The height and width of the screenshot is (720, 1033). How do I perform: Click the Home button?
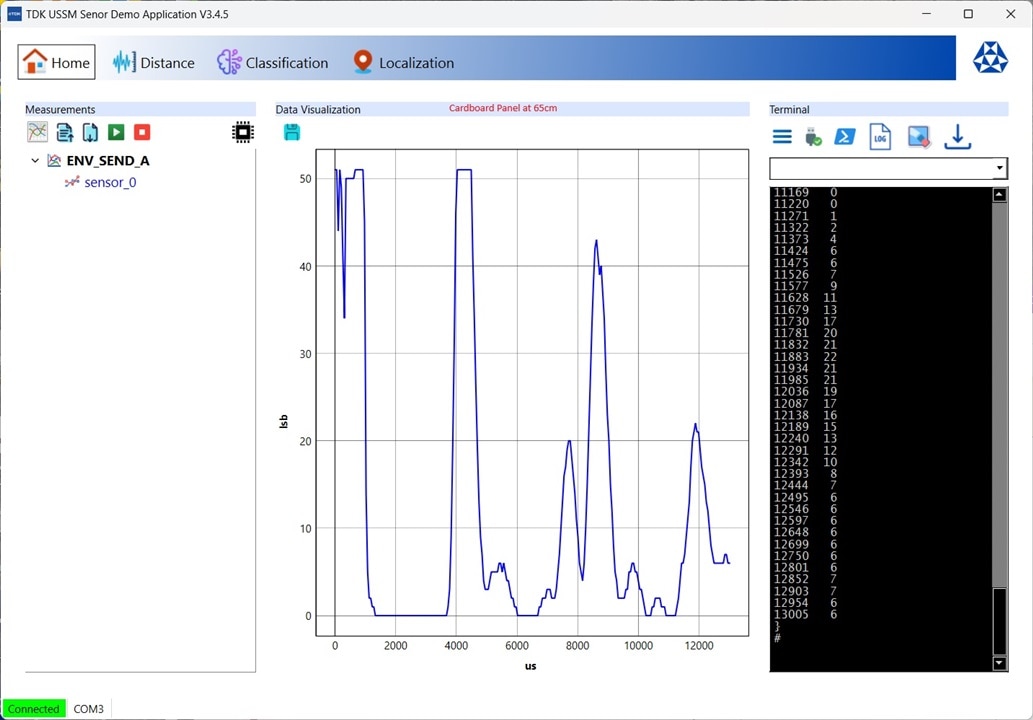pyautogui.click(x=57, y=62)
